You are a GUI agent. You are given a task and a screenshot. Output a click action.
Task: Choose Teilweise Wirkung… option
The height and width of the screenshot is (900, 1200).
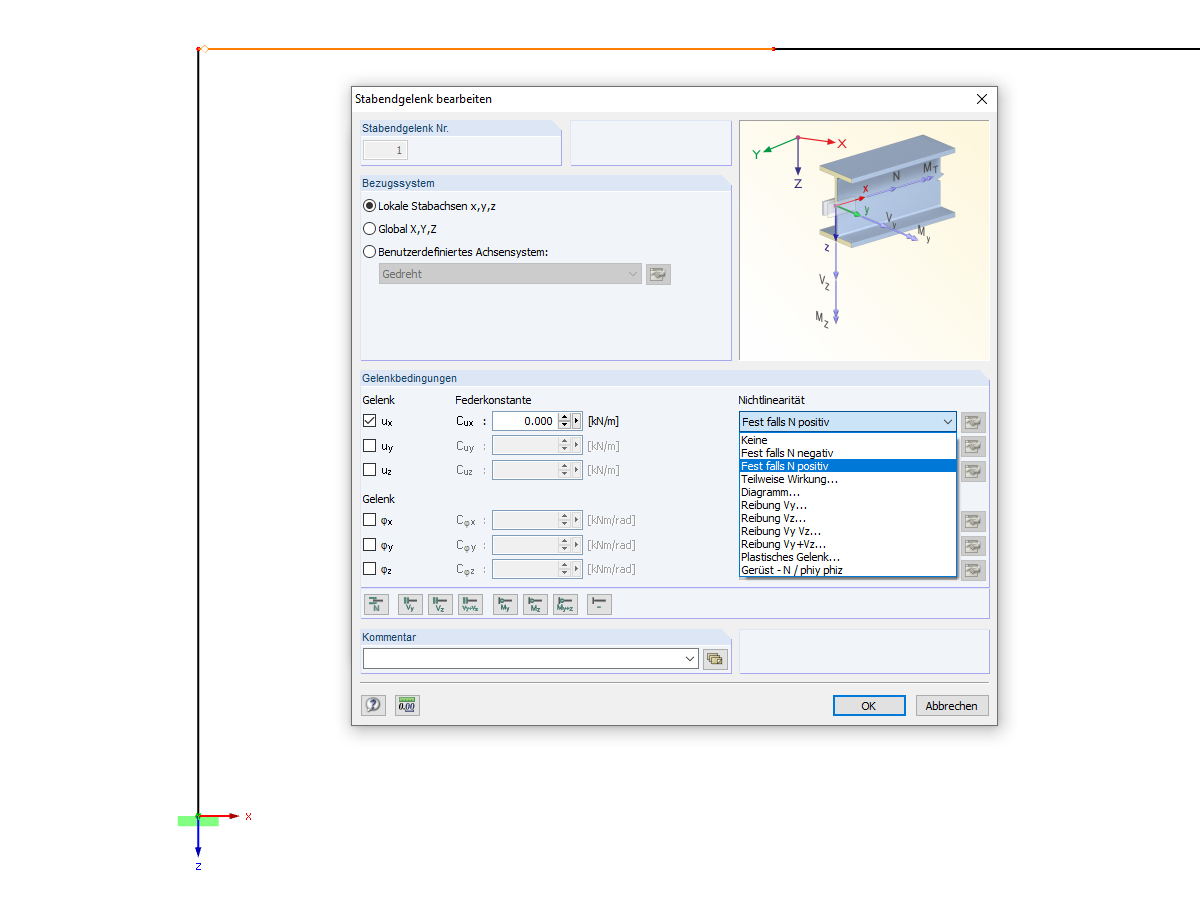pyautogui.click(x=848, y=479)
